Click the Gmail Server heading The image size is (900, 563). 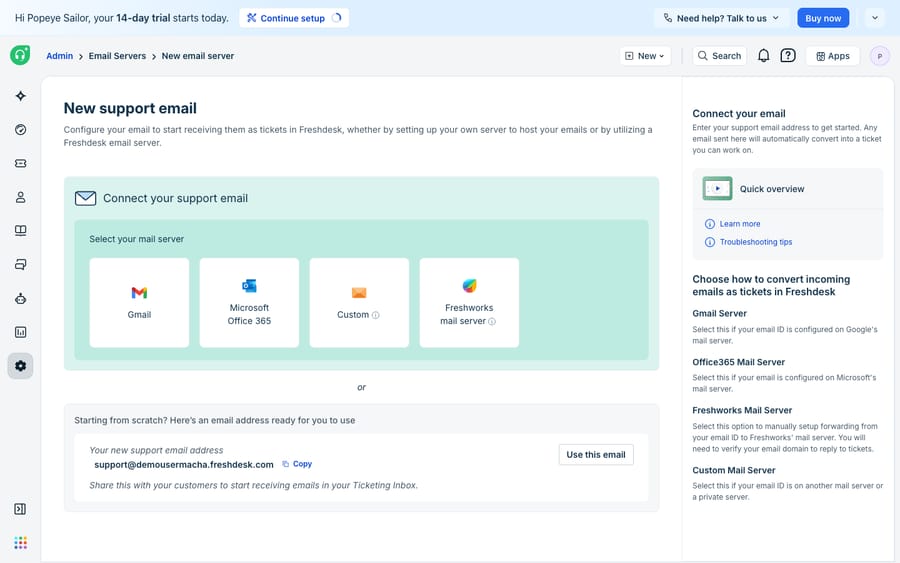(719, 313)
